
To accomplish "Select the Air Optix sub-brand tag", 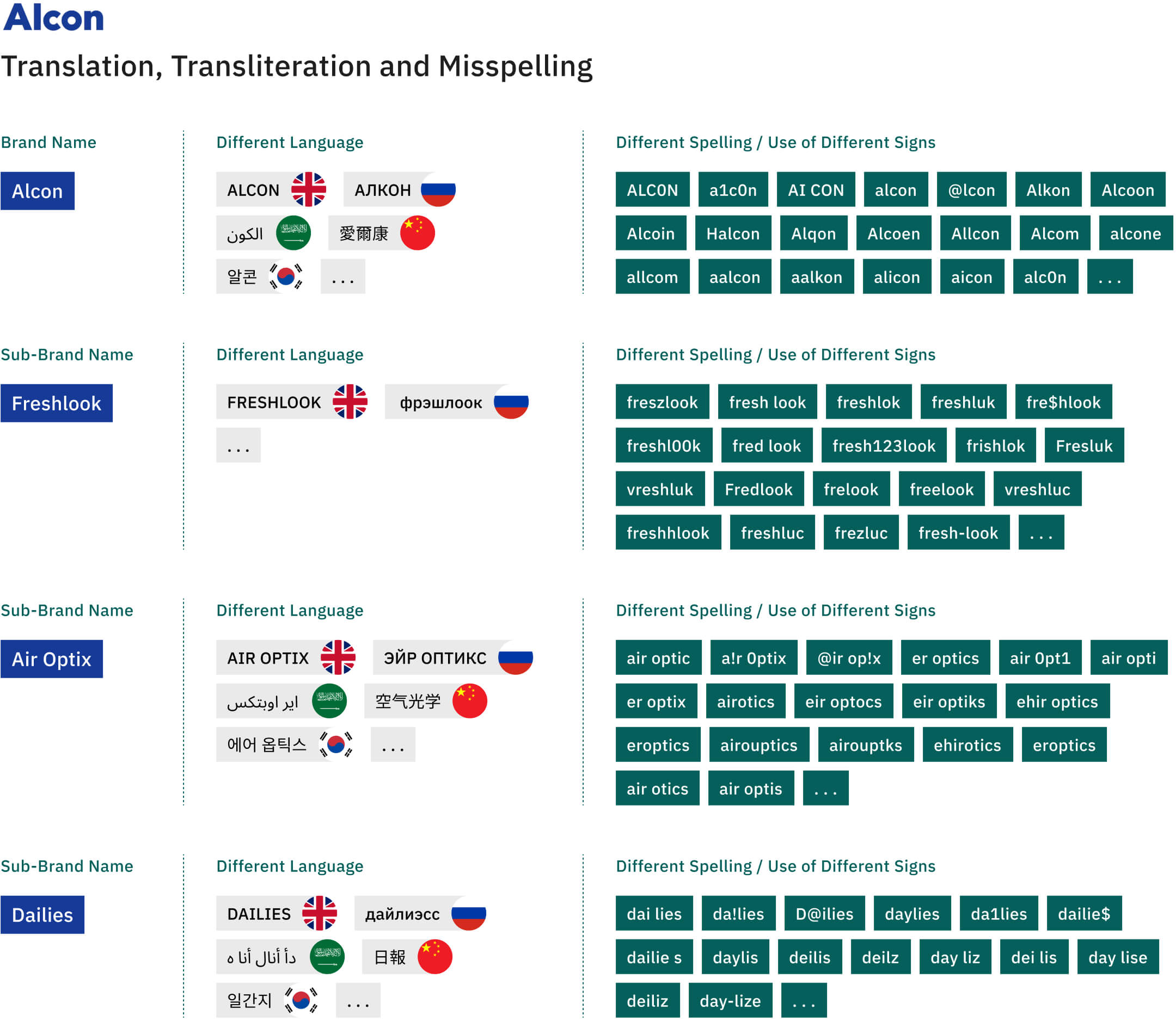I will (x=51, y=659).
